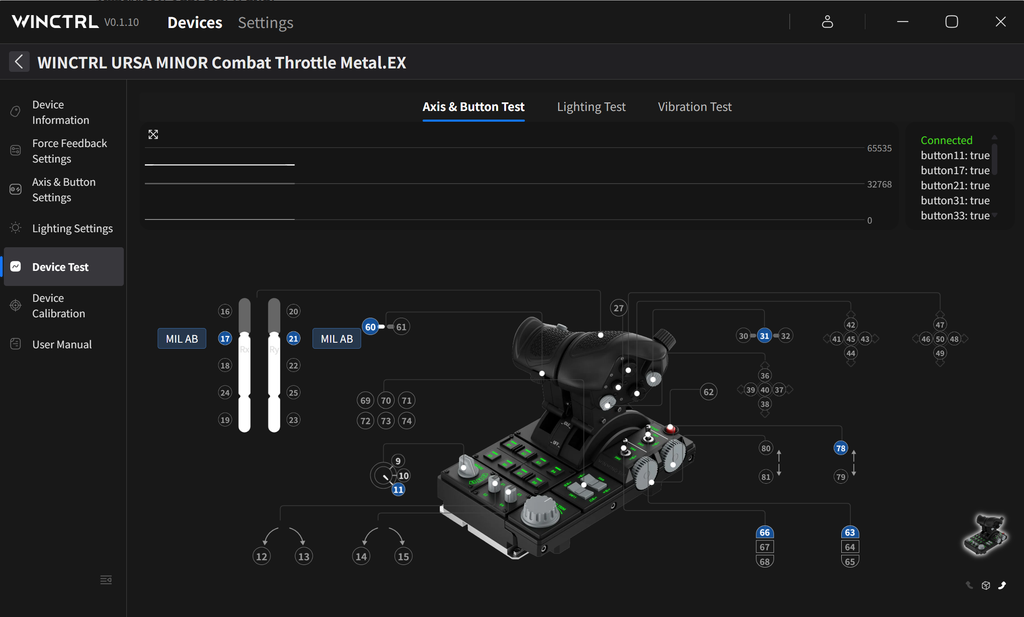Go back using the left arrow button
The image size is (1024, 617).
click(x=19, y=62)
